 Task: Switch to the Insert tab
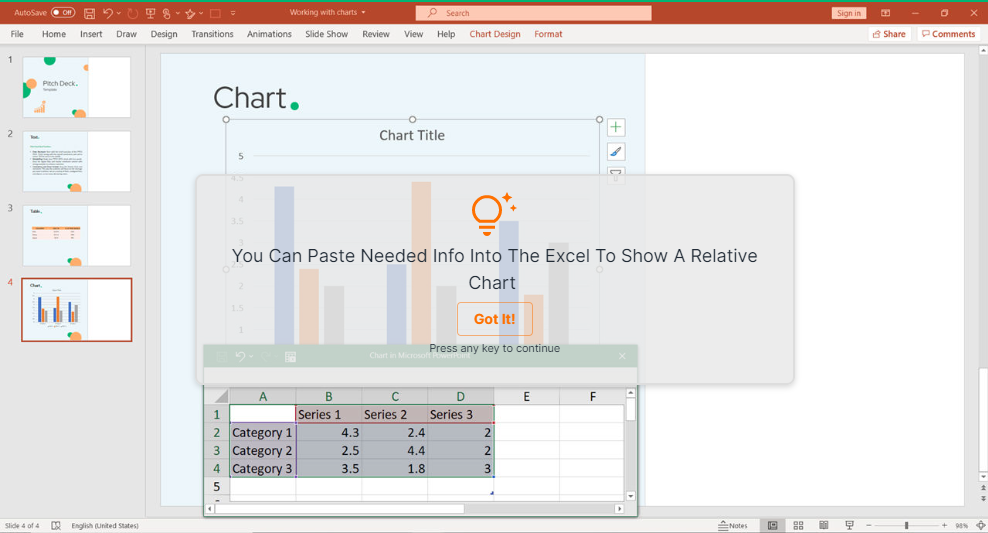pyautogui.click(x=91, y=34)
